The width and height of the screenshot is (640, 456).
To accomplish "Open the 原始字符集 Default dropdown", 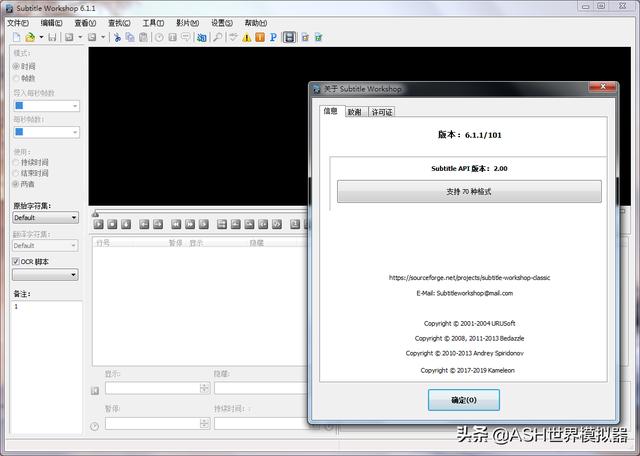I will [45, 218].
